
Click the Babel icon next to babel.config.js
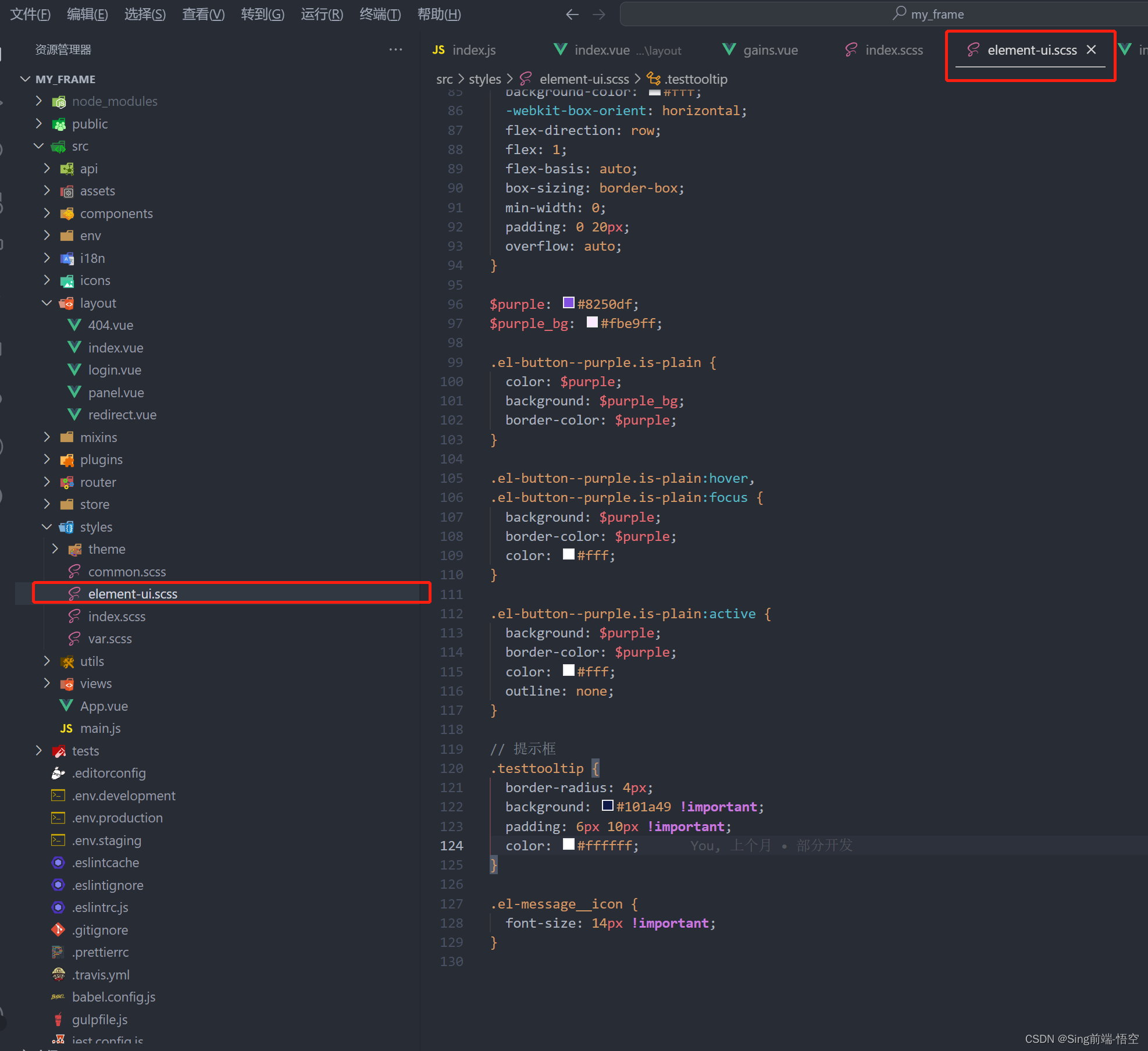click(58, 996)
